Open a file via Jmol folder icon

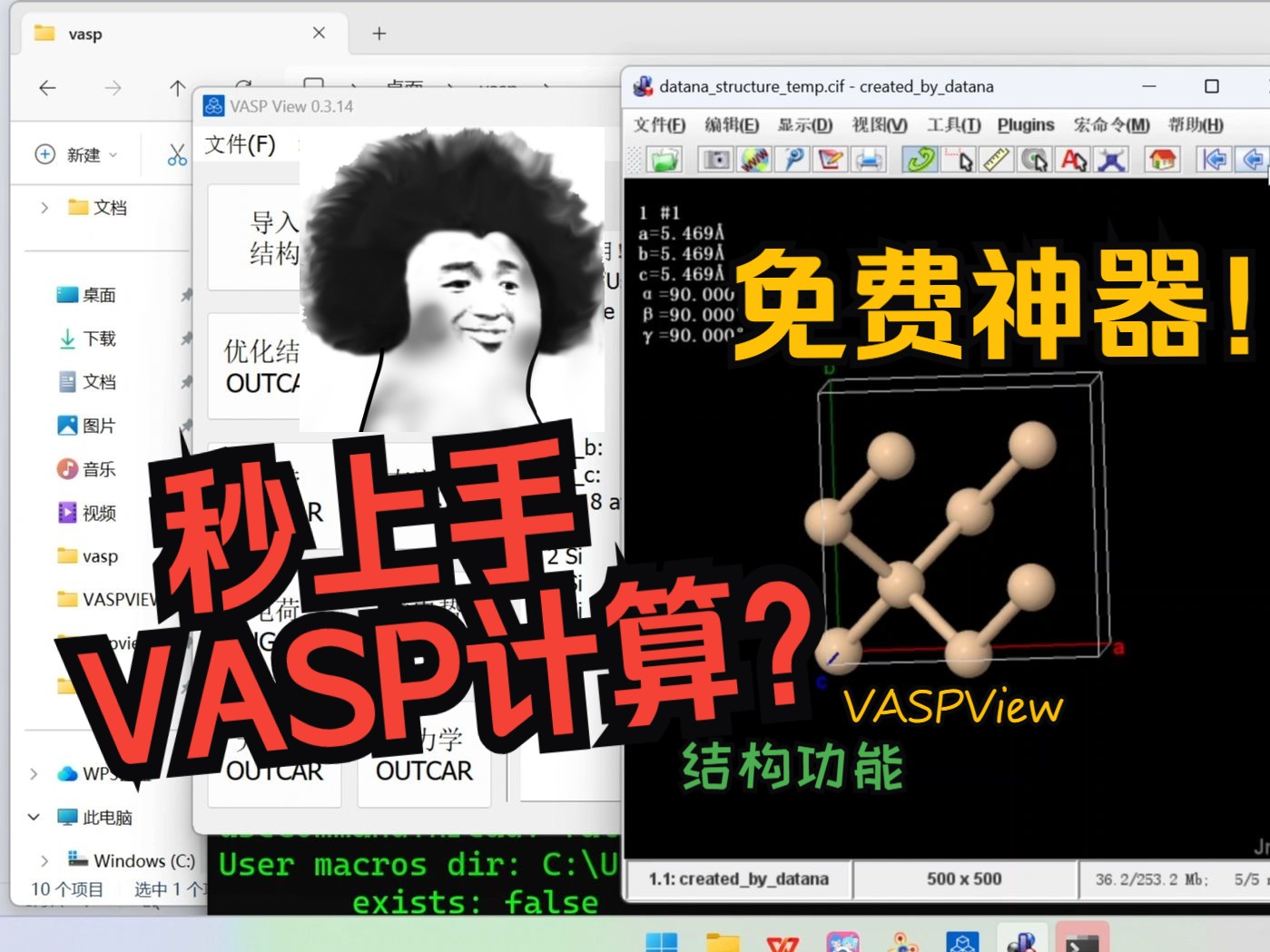(x=665, y=160)
